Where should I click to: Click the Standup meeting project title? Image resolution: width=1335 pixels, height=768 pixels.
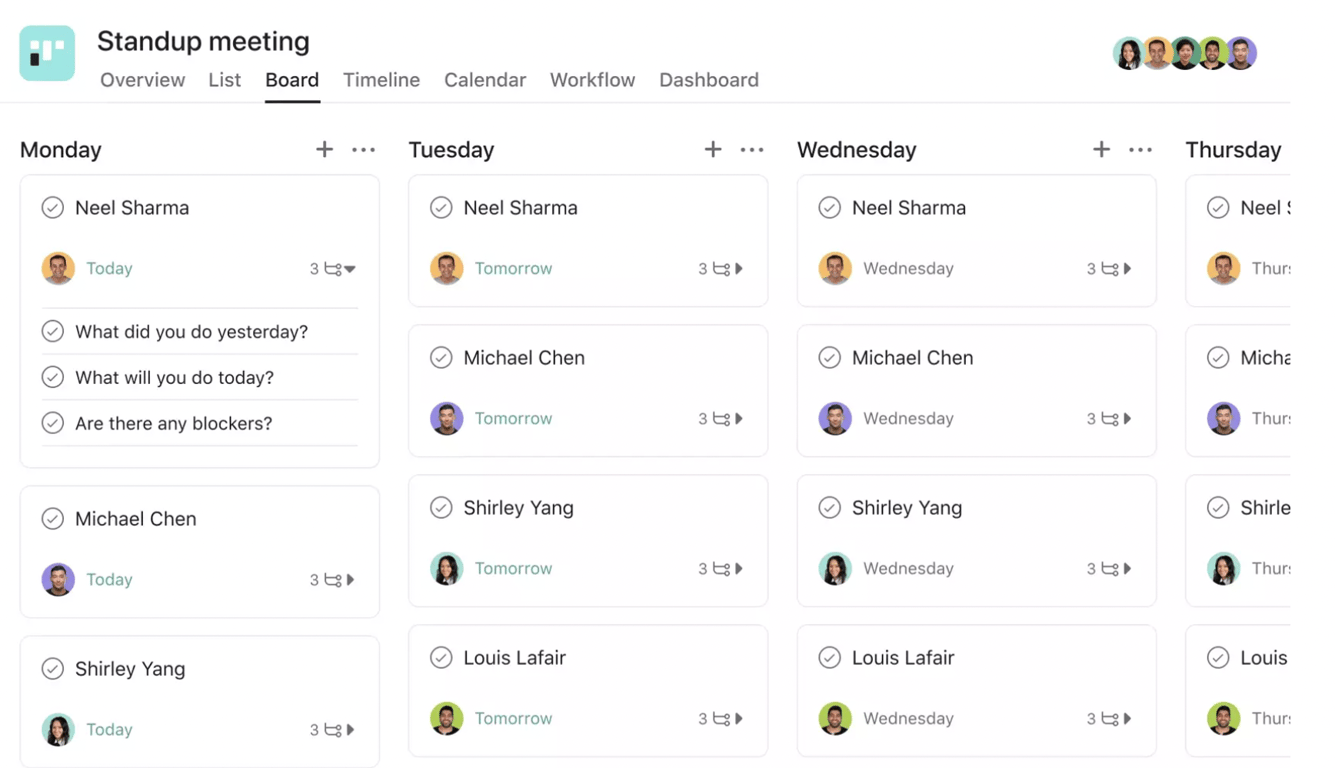203,41
